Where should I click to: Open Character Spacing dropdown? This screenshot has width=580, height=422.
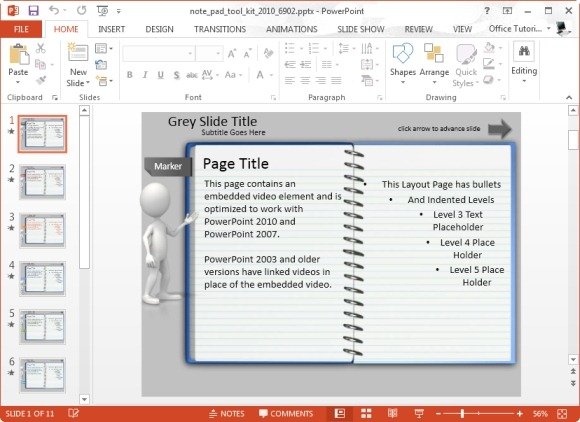coord(210,75)
